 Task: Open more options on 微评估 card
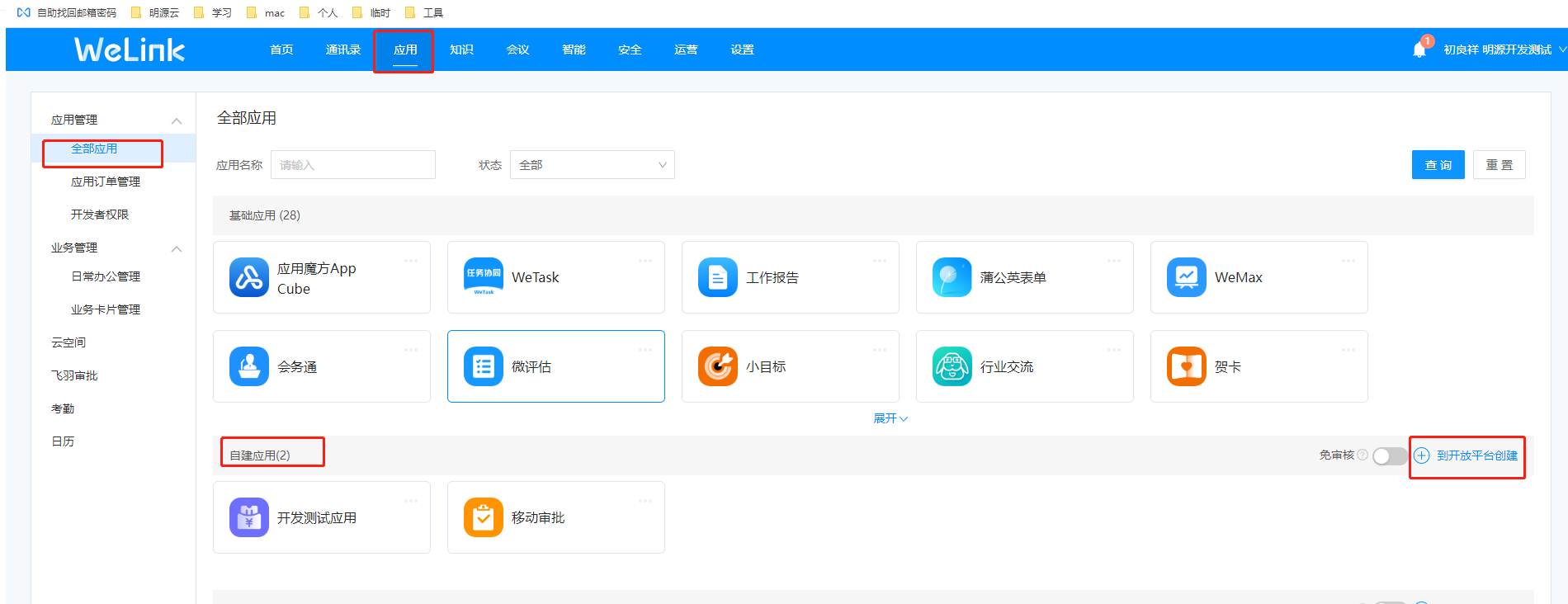(x=645, y=350)
